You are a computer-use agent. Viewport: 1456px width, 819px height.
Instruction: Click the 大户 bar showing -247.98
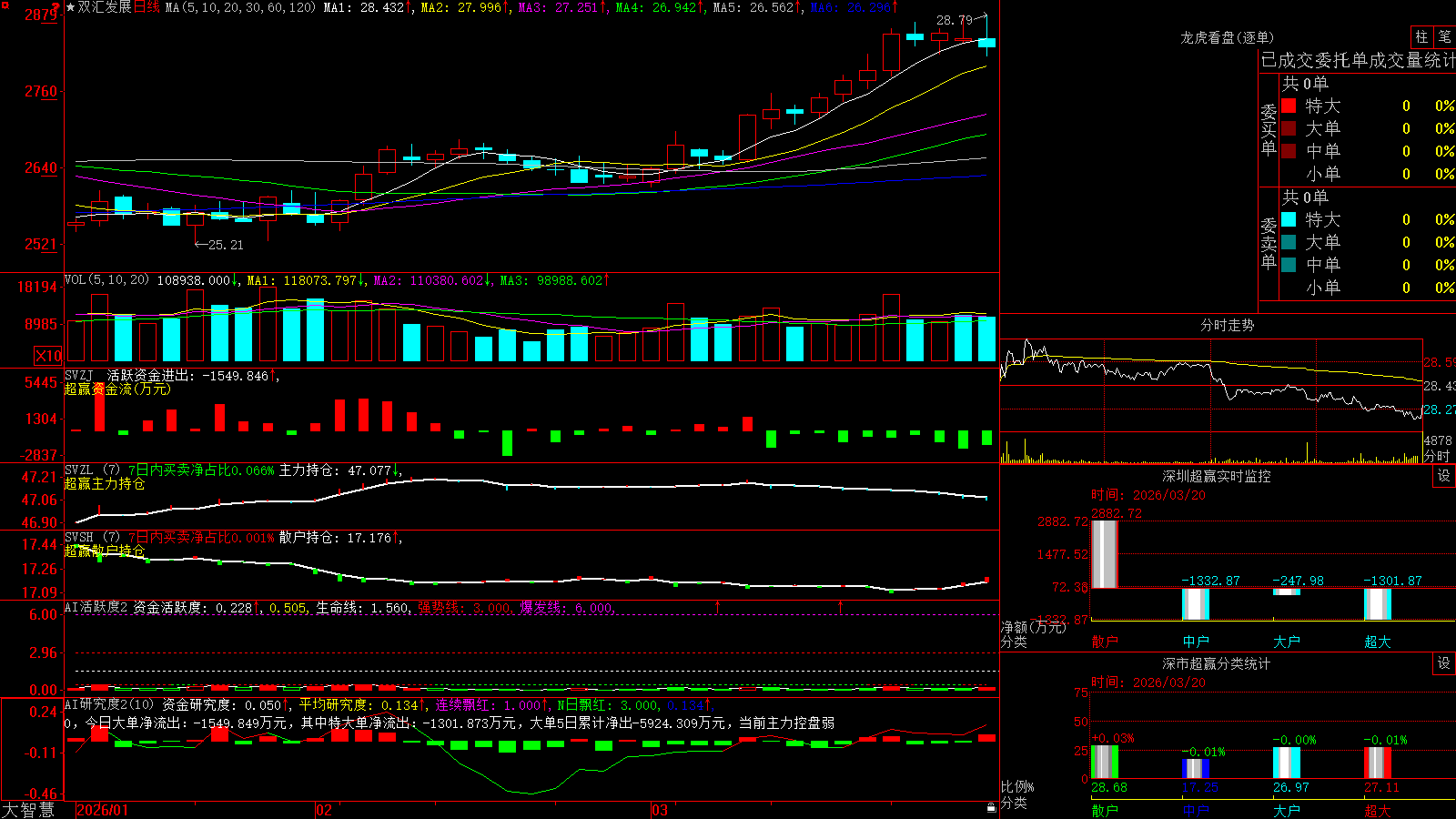pyautogui.click(x=1287, y=591)
